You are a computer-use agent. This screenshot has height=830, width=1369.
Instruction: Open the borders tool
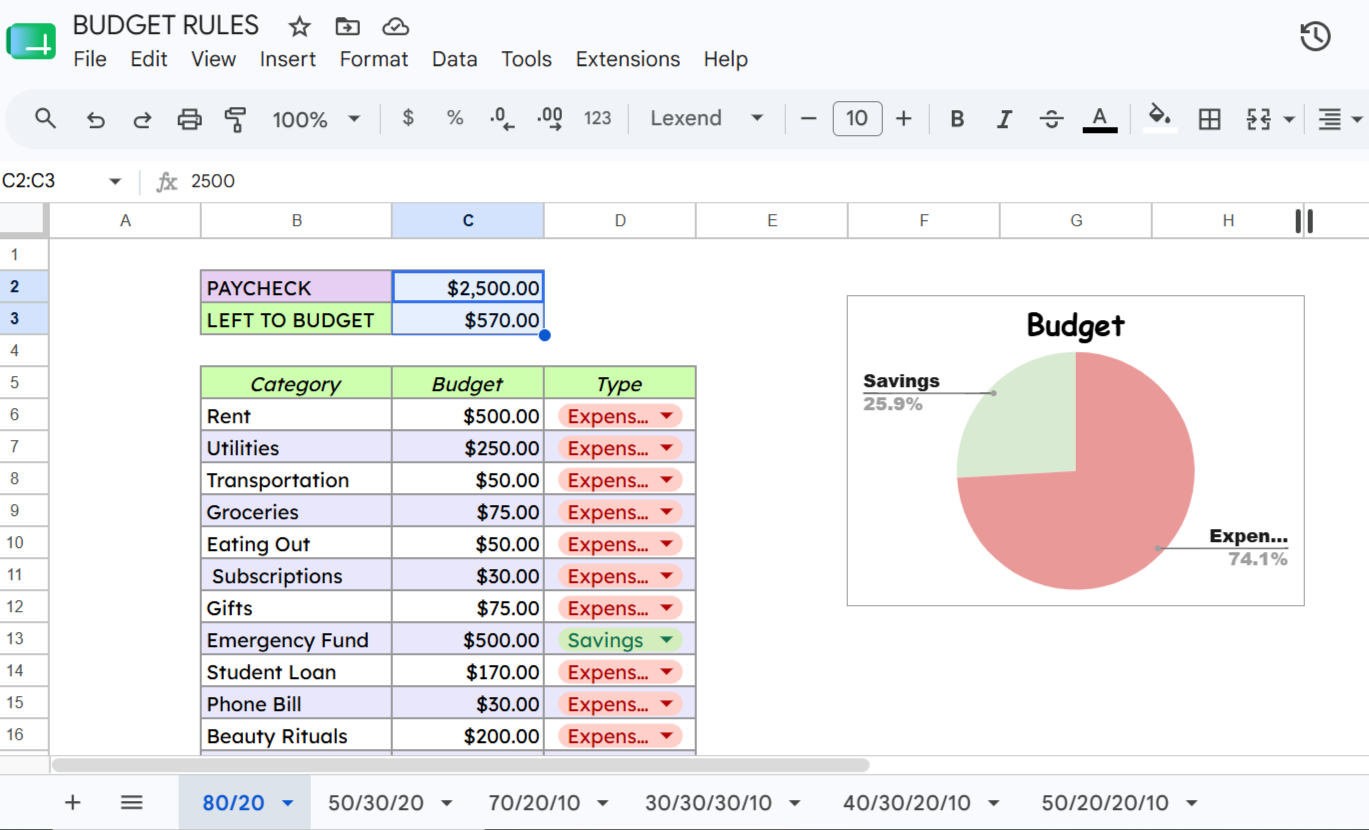[x=1210, y=119]
